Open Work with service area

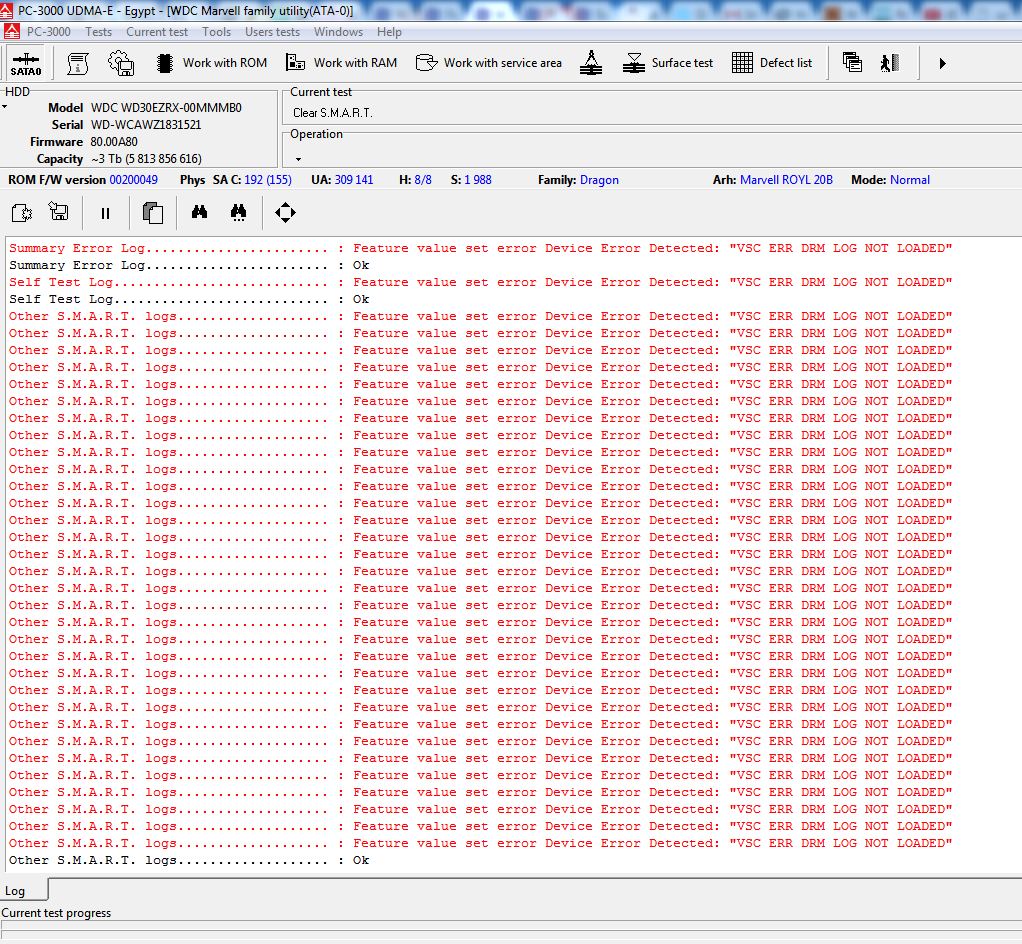tap(489, 63)
